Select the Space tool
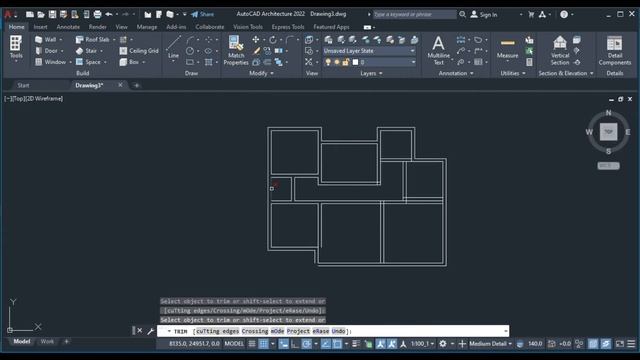The height and width of the screenshot is (360, 640). click(x=88, y=62)
